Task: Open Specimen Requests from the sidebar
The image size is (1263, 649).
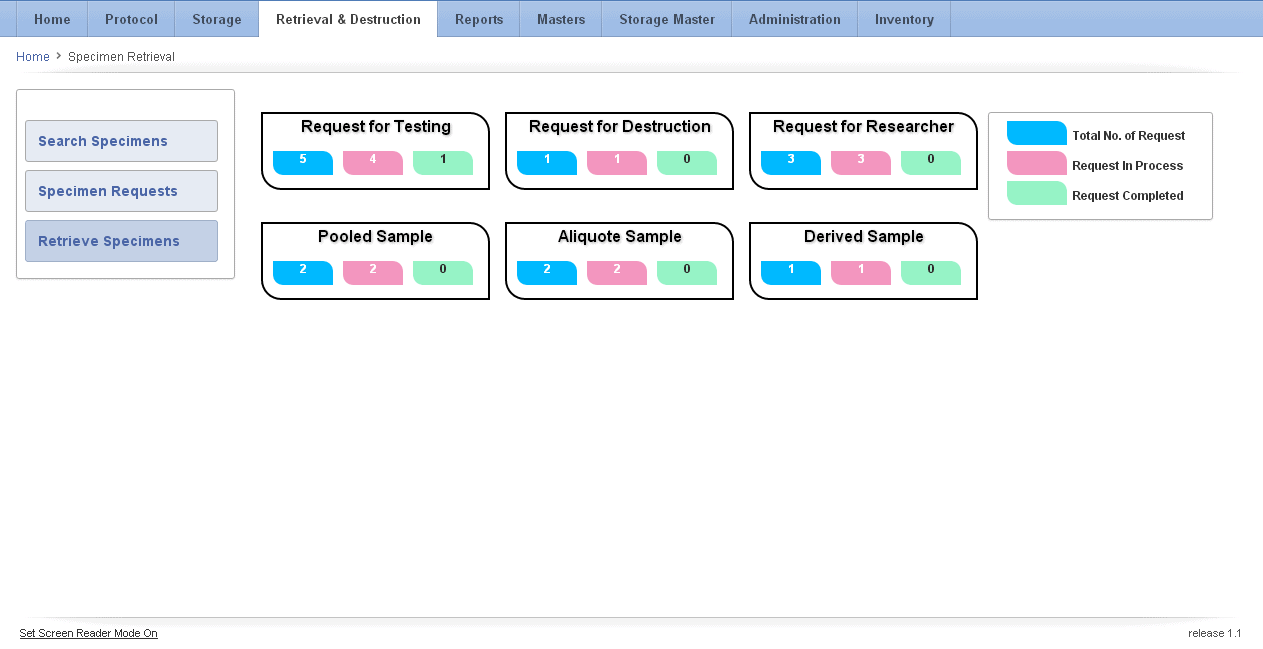Action: (x=121, y=191)
